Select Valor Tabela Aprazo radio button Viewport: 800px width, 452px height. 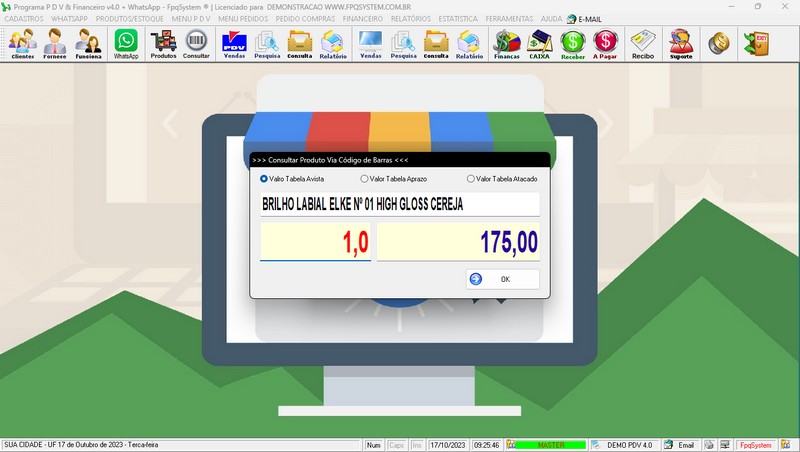[365, 179]
